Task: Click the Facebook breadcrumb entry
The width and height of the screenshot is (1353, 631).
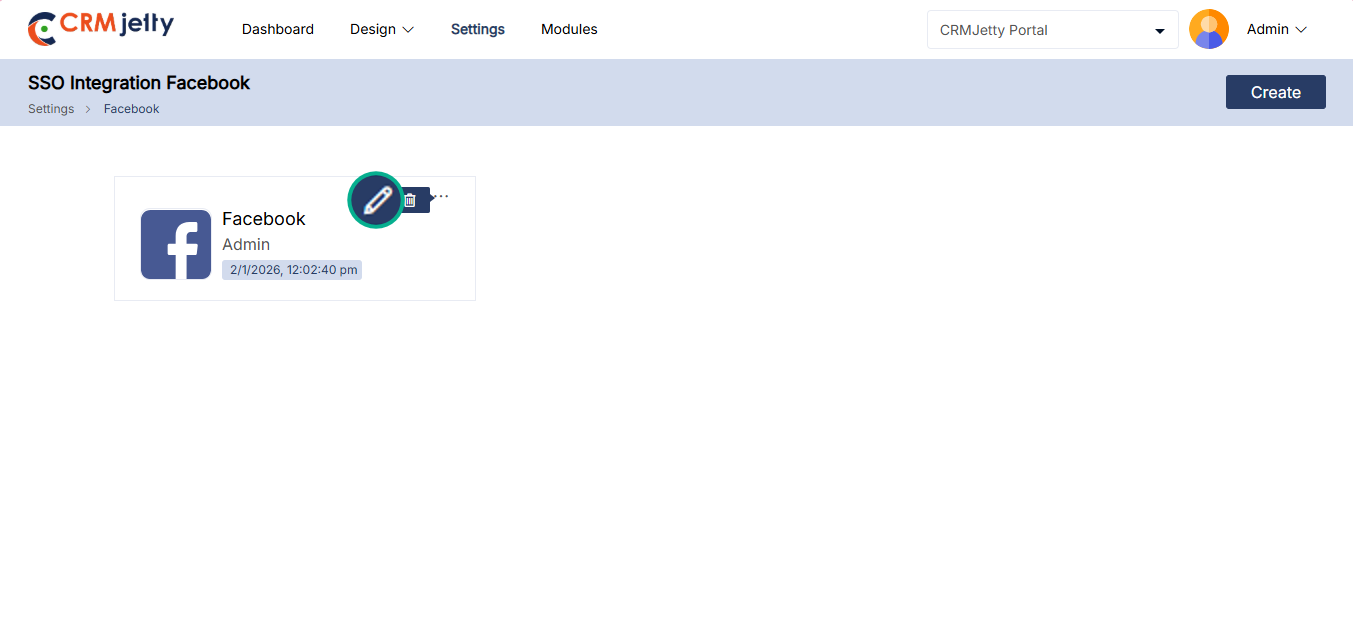Action: tap(131, 109)
